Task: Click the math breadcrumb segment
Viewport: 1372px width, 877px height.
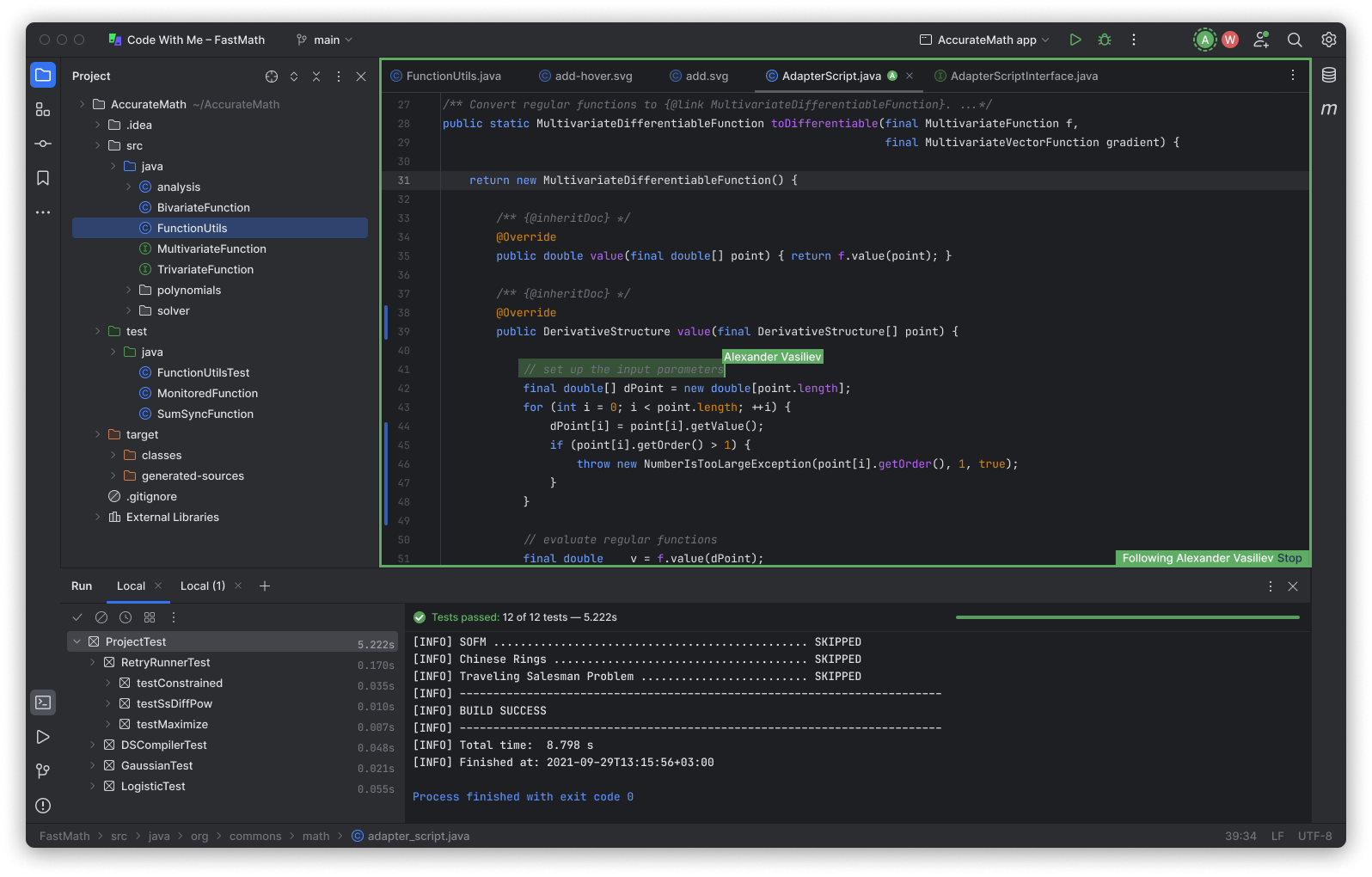Action: pyautogui.click(x=315, y=836)
